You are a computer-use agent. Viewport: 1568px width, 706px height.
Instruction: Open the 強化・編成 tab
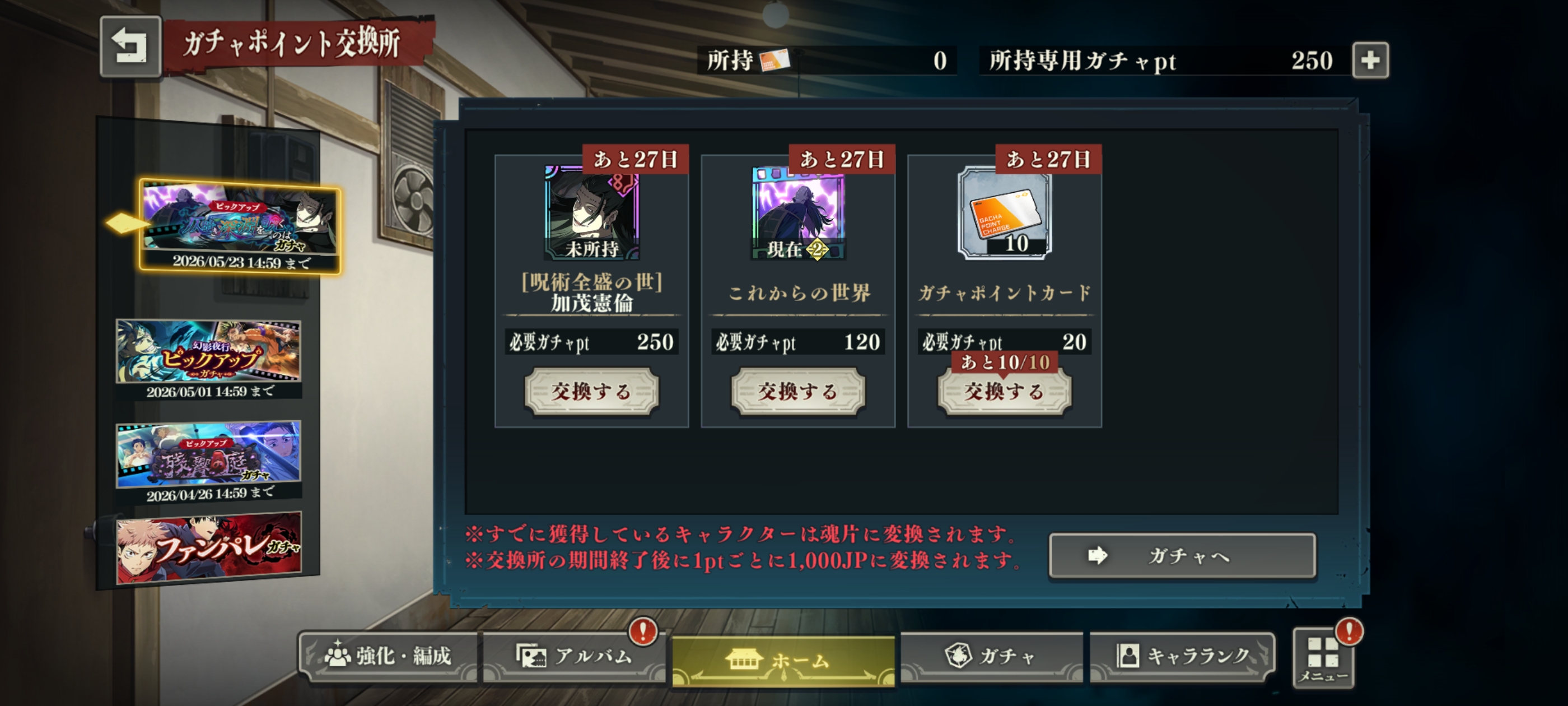tap(388, 657)
